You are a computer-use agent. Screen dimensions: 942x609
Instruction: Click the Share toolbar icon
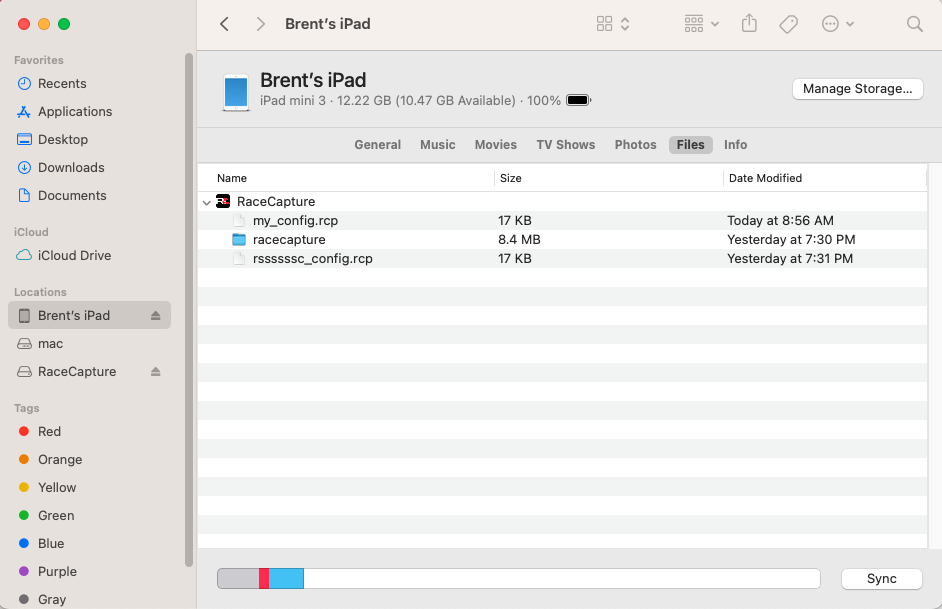749,24
